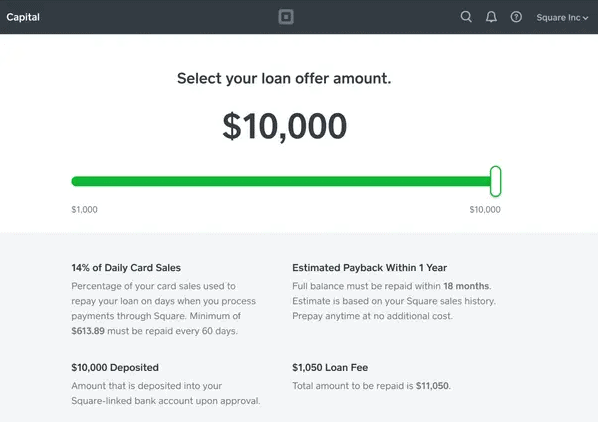Click the bold '18 months' text
The image size is (598, 422).
tap(466, 286)
